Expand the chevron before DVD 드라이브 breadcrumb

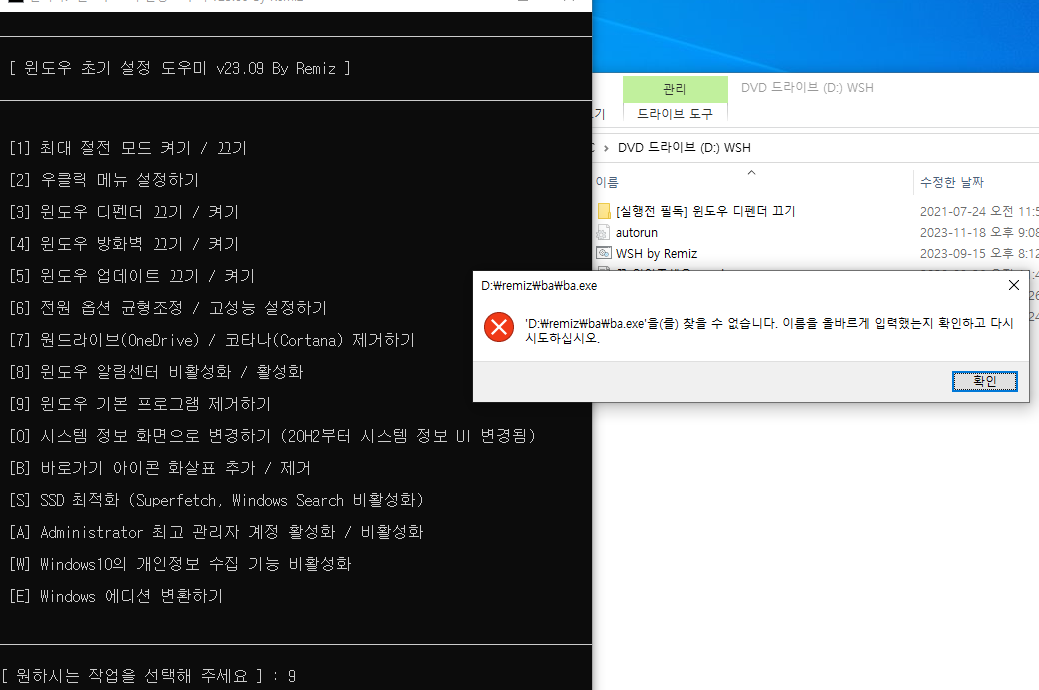pos(606,148)
